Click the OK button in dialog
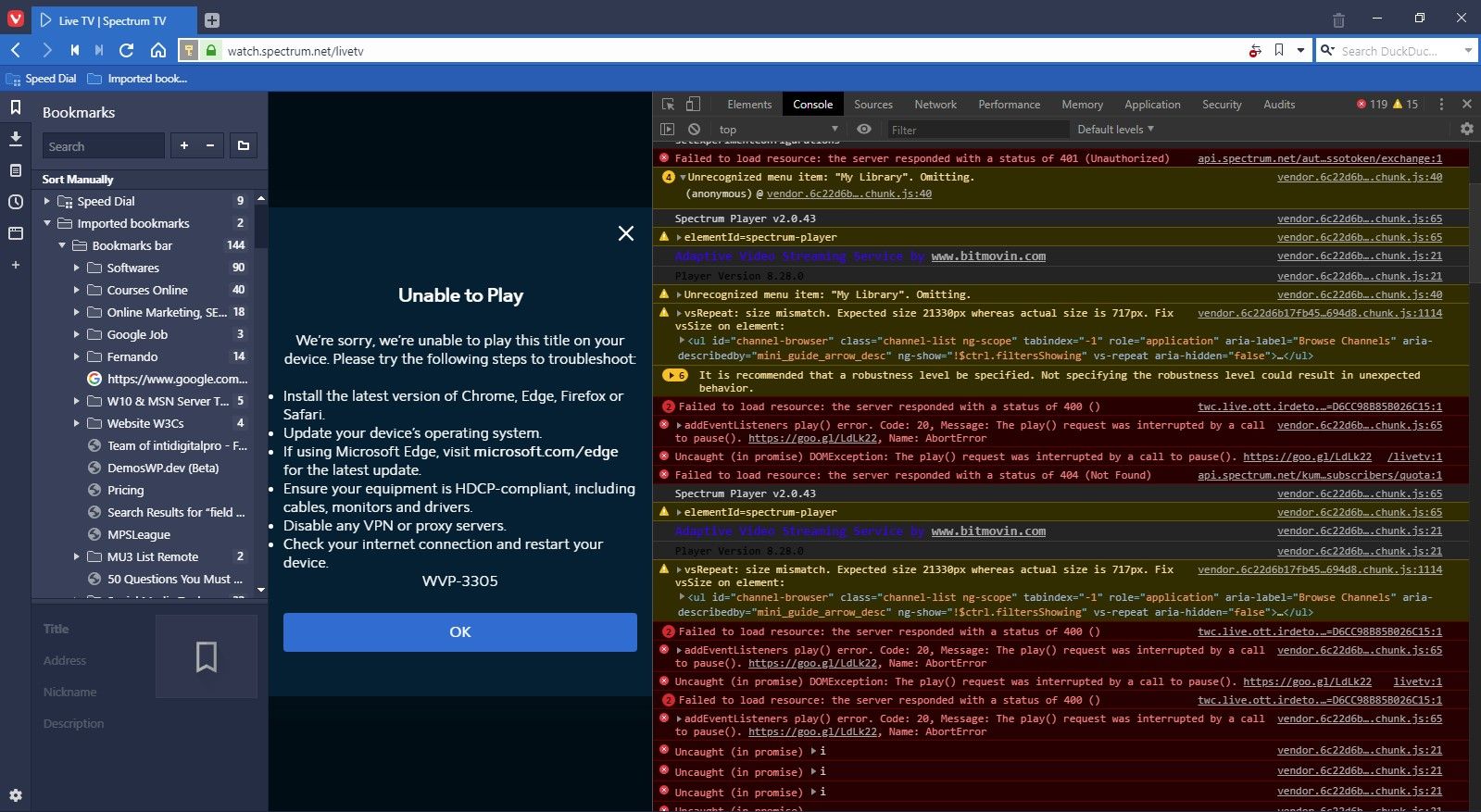This screenshot has height=812, width=1481. (460, 632)
